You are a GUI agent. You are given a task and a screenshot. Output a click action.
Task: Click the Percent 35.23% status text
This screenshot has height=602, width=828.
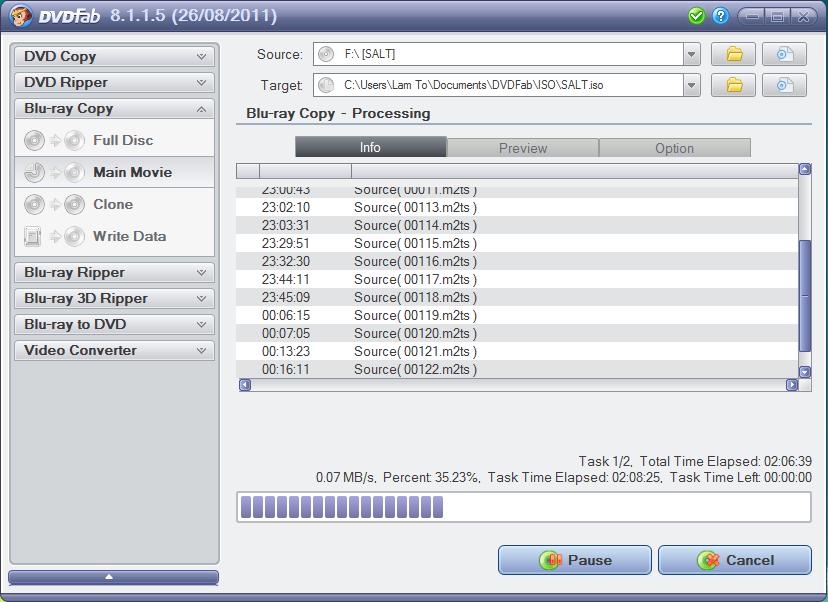[431, 477]
